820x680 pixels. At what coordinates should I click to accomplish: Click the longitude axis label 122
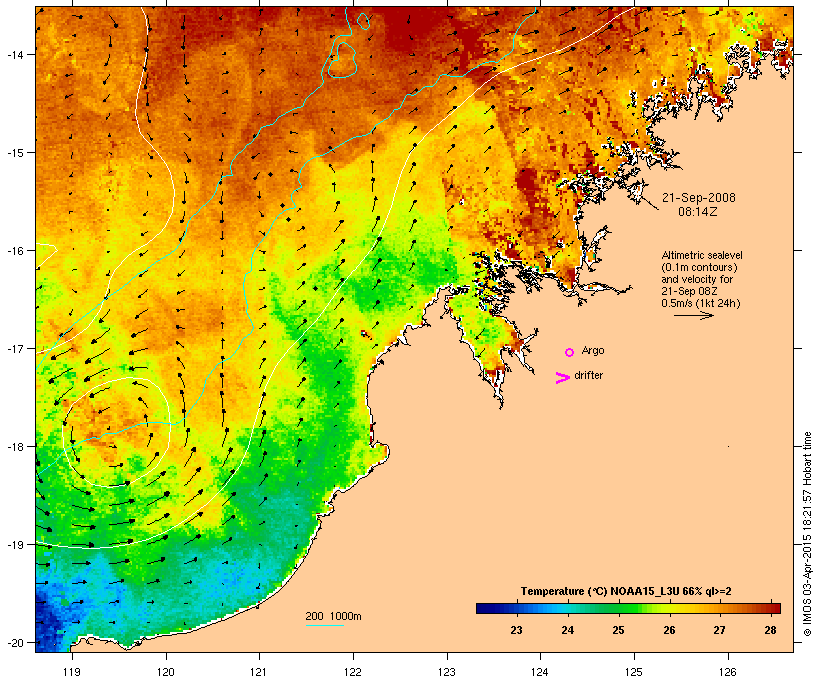[x=353, y=672]
